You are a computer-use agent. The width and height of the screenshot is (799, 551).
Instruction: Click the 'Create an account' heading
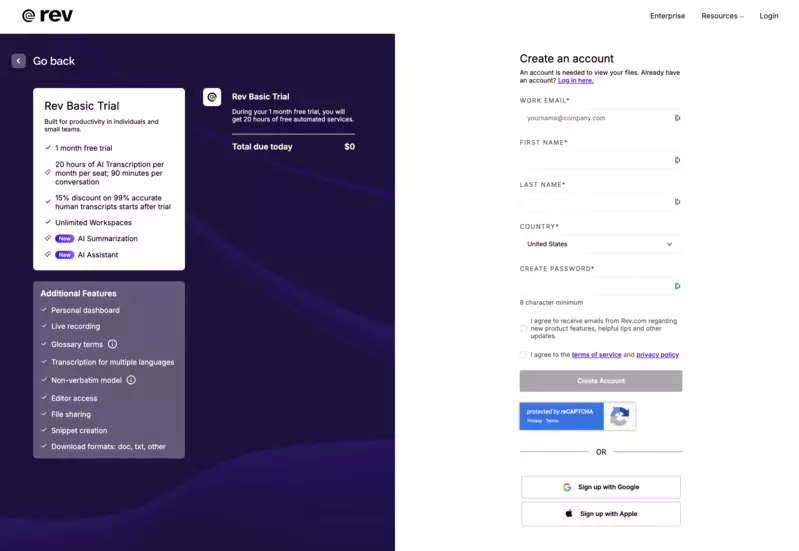[567, 59]
